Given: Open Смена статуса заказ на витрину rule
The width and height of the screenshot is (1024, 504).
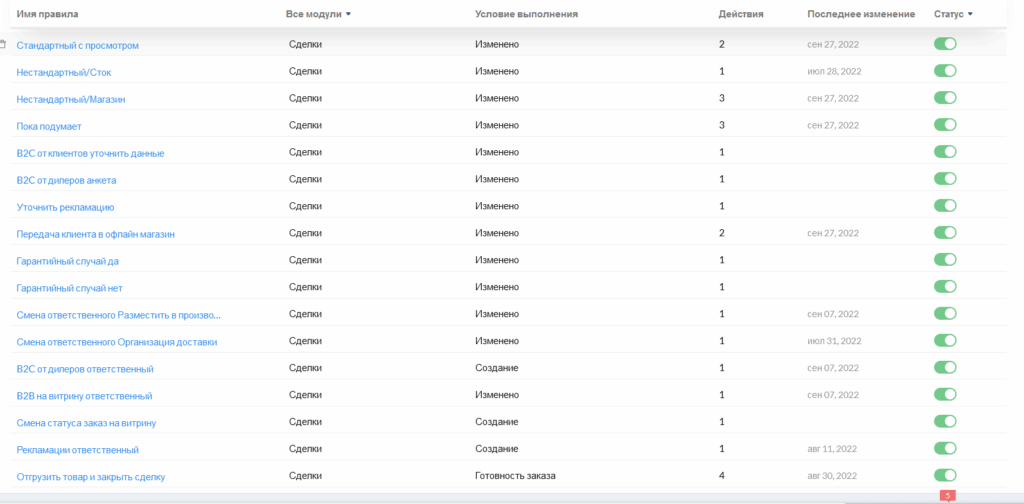Looking at the screenshot, I should click(86, 423).
